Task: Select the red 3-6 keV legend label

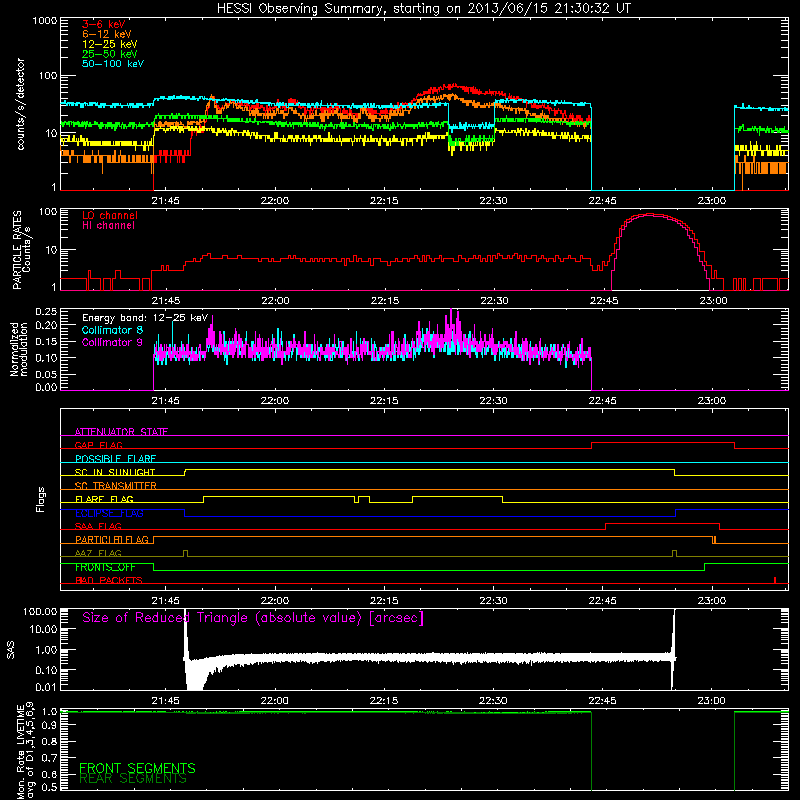Action: click(x=104, y=24)
